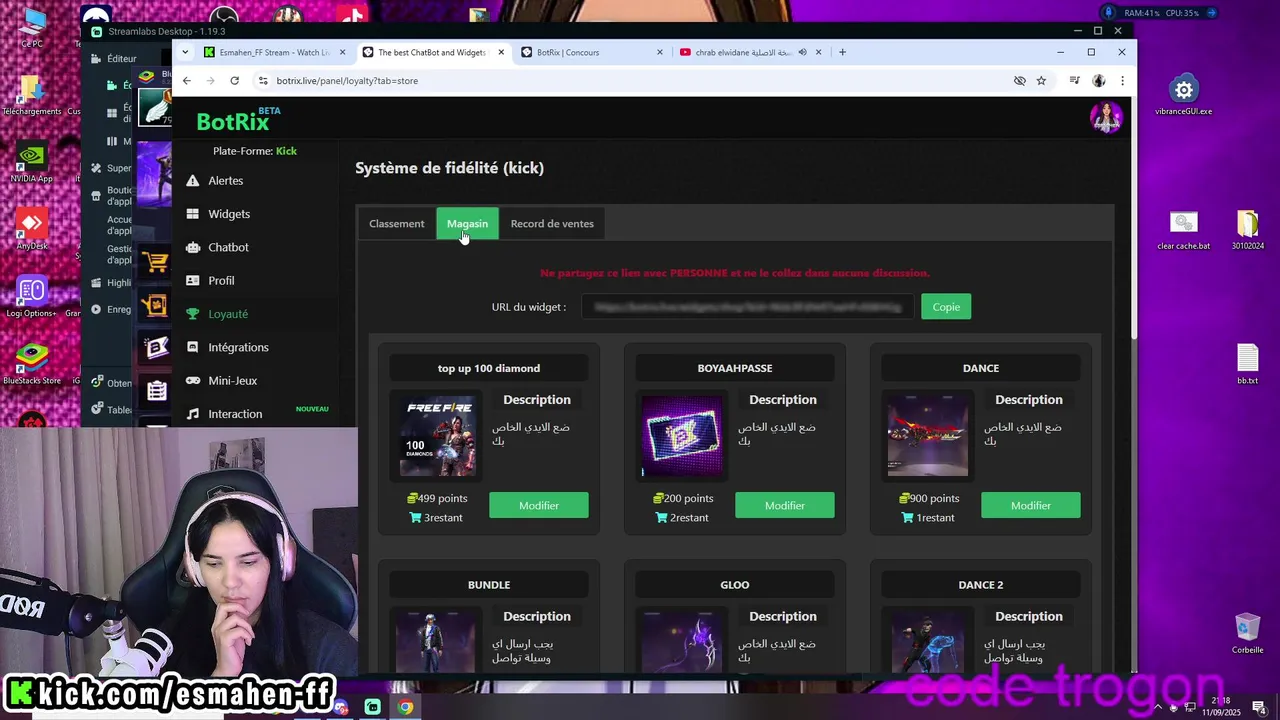Open taskbar notification center
The width and height of the screenshot is (1280, 720).
(x=1262, y=707)
